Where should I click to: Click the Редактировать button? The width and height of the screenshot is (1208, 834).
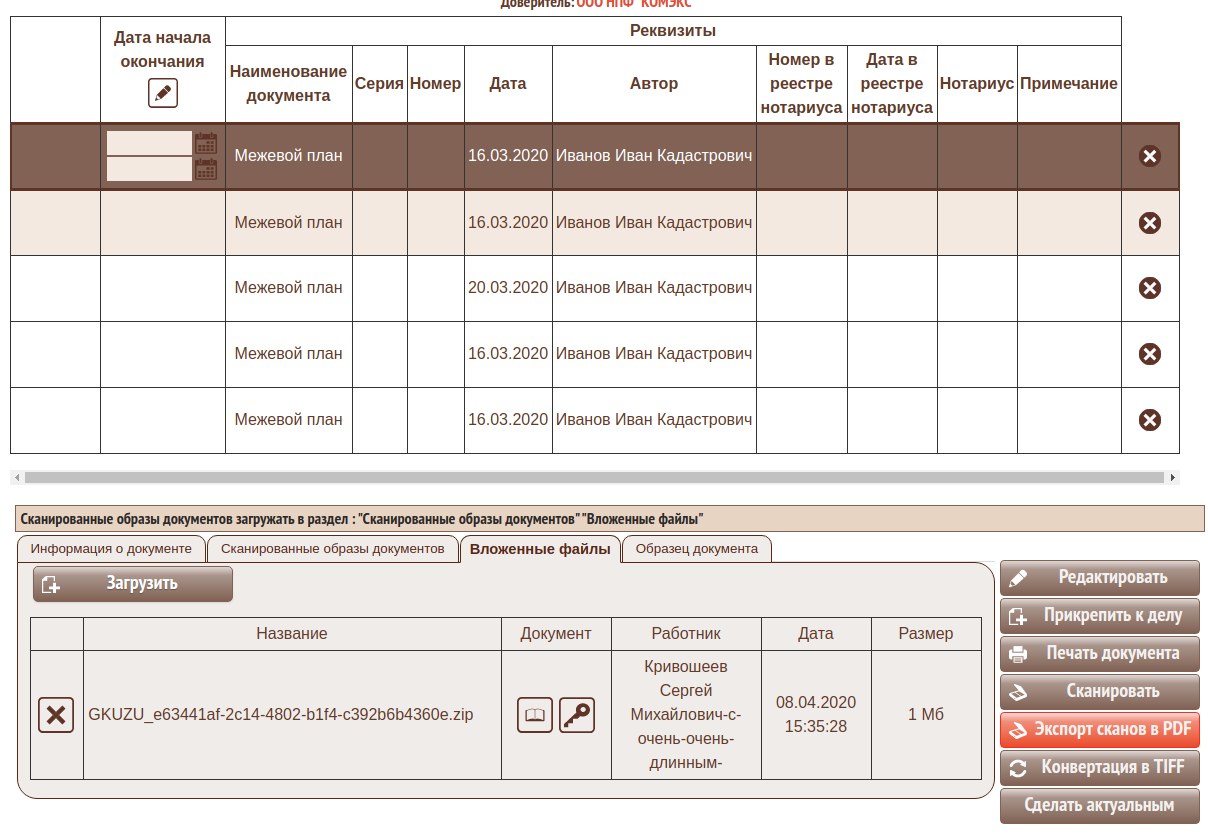[1099, 578]
